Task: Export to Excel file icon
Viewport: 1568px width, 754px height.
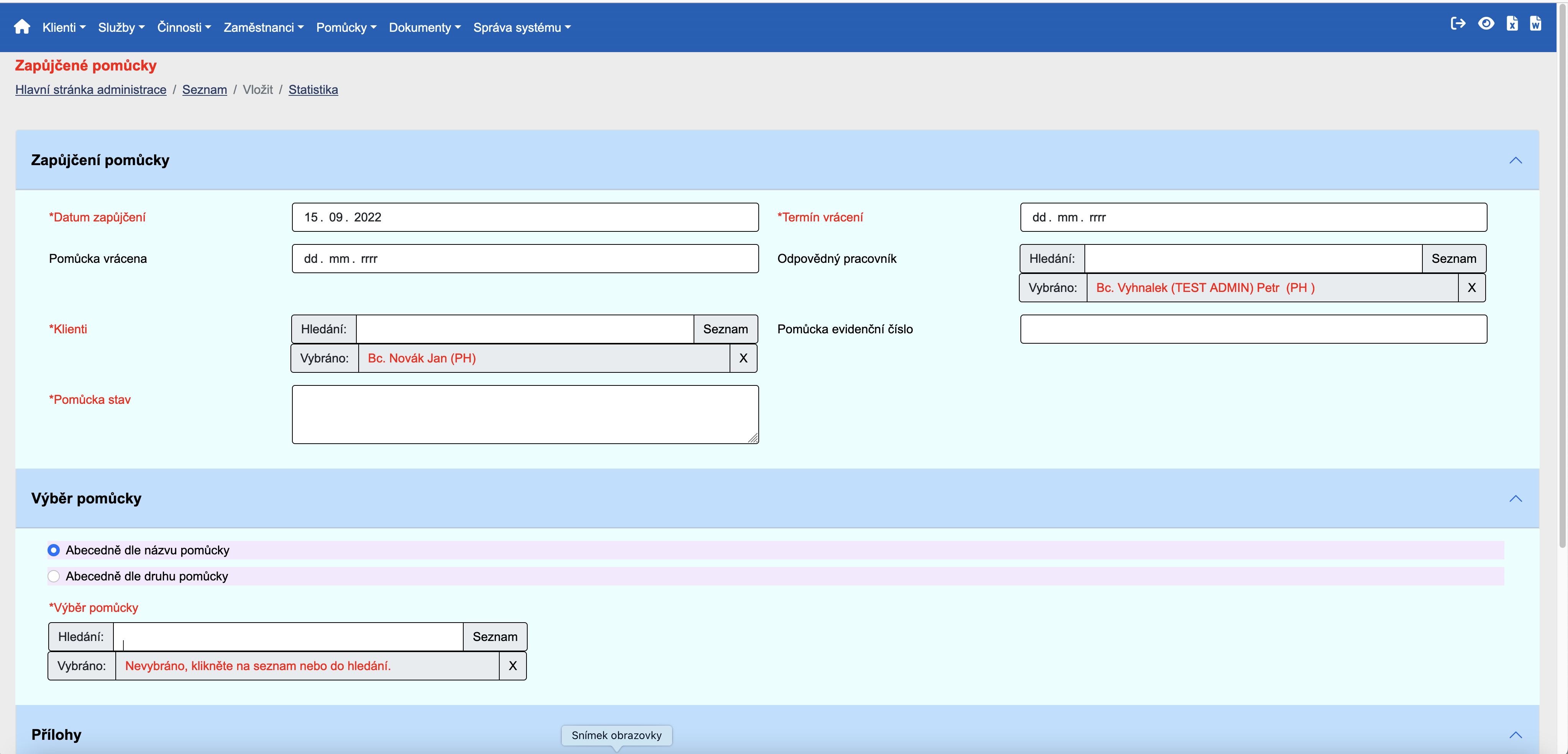Action: click(1512, 24)
